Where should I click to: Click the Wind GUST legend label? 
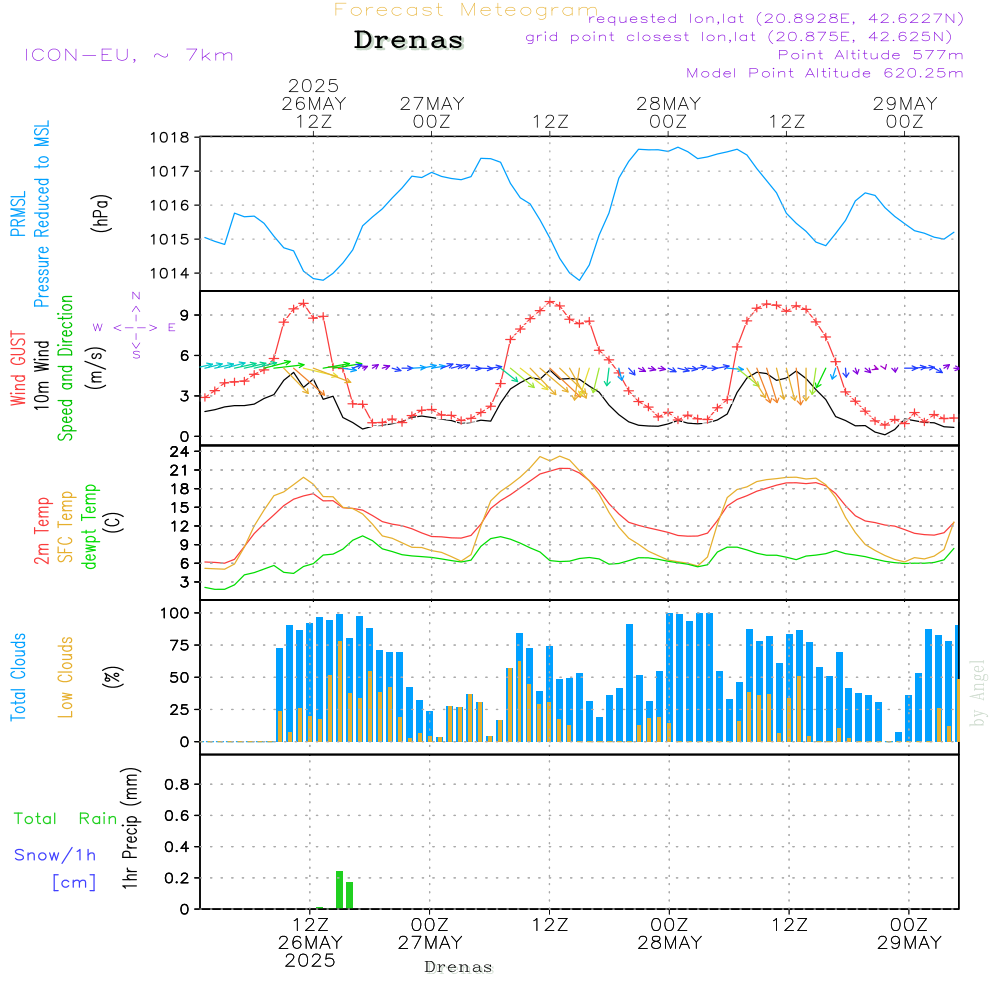tap(18, 368)
